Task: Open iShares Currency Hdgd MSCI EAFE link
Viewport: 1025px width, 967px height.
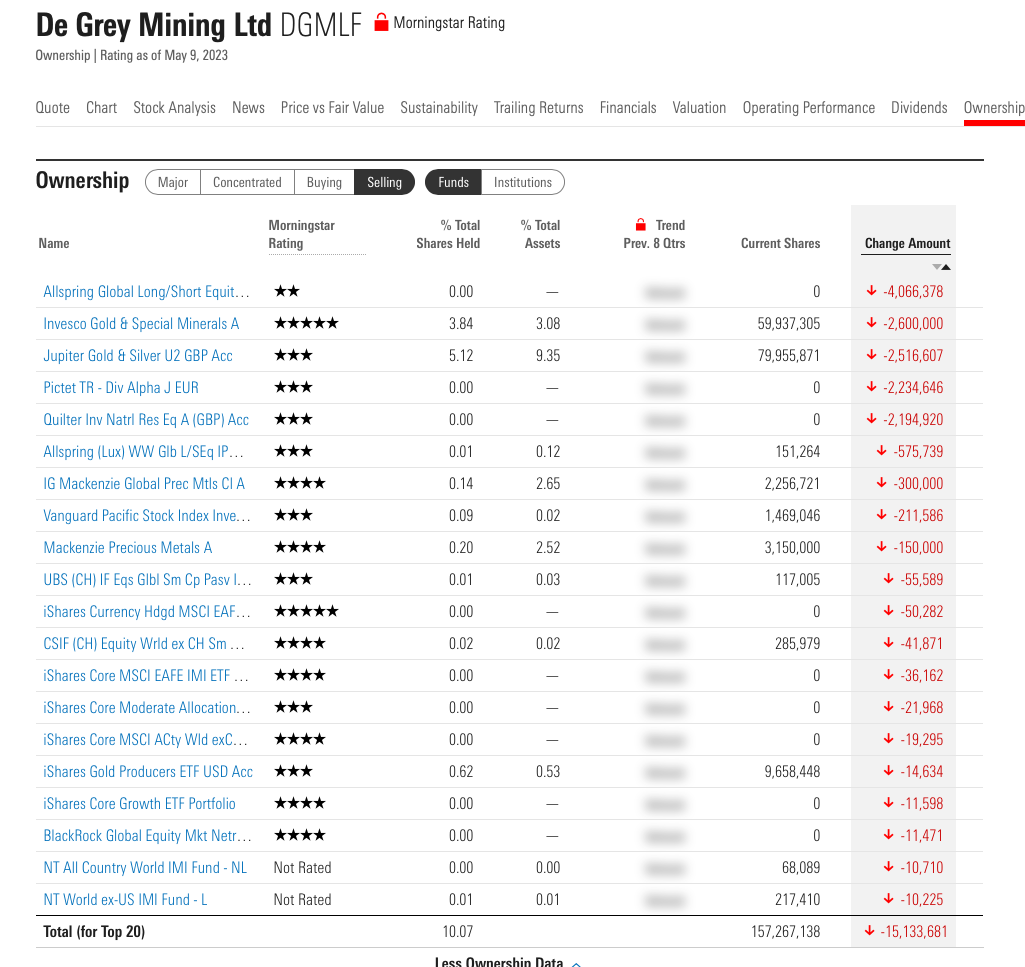Action: point(147,612)
